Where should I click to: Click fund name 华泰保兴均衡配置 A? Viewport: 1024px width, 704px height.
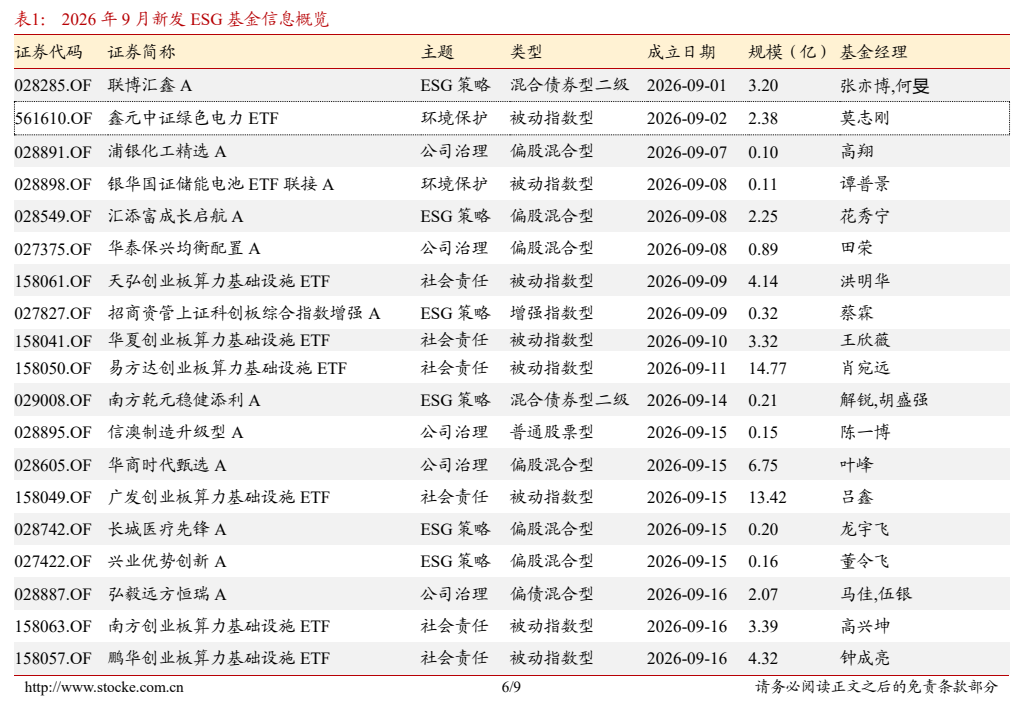(184, 249)
